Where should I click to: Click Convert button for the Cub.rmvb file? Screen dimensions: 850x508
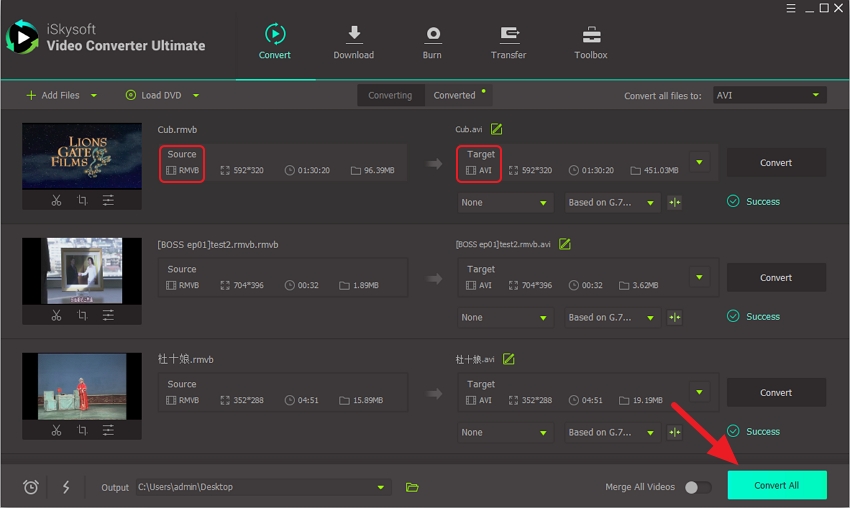pyautogui.click(x=775, y=162)
